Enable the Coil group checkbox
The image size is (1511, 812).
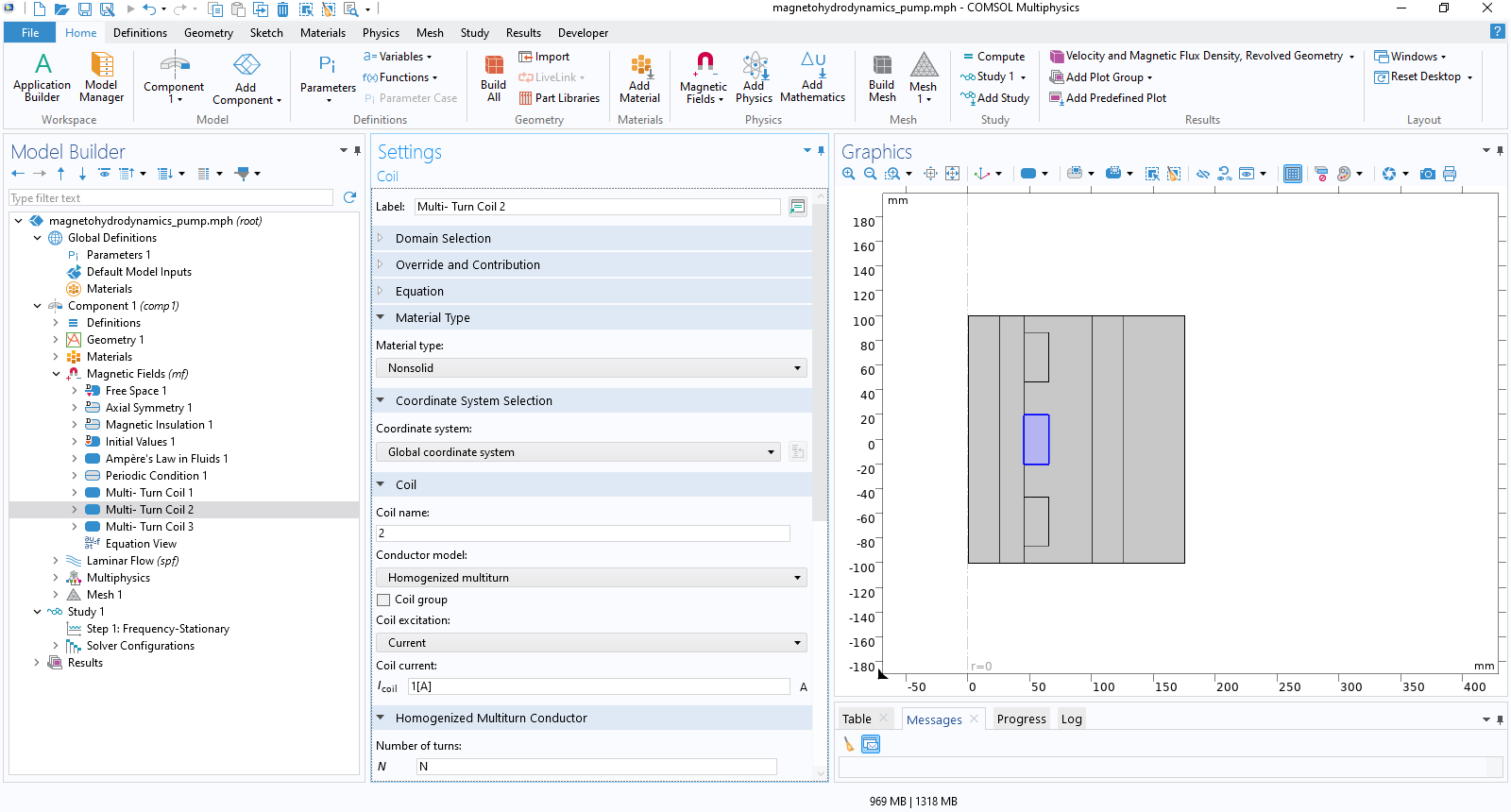click(x=383, y=600)
